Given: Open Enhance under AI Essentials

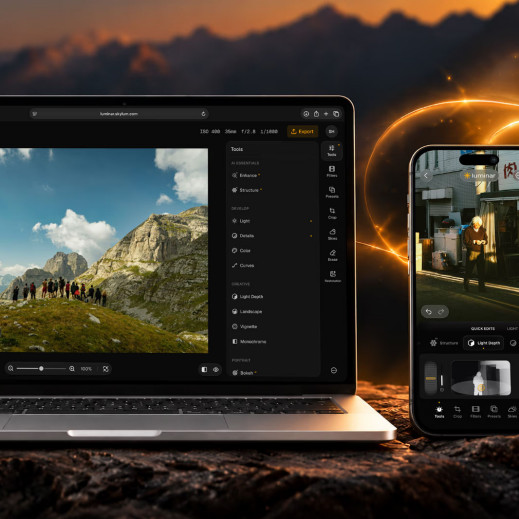Looking at the screenshot, I should point(272,175).
